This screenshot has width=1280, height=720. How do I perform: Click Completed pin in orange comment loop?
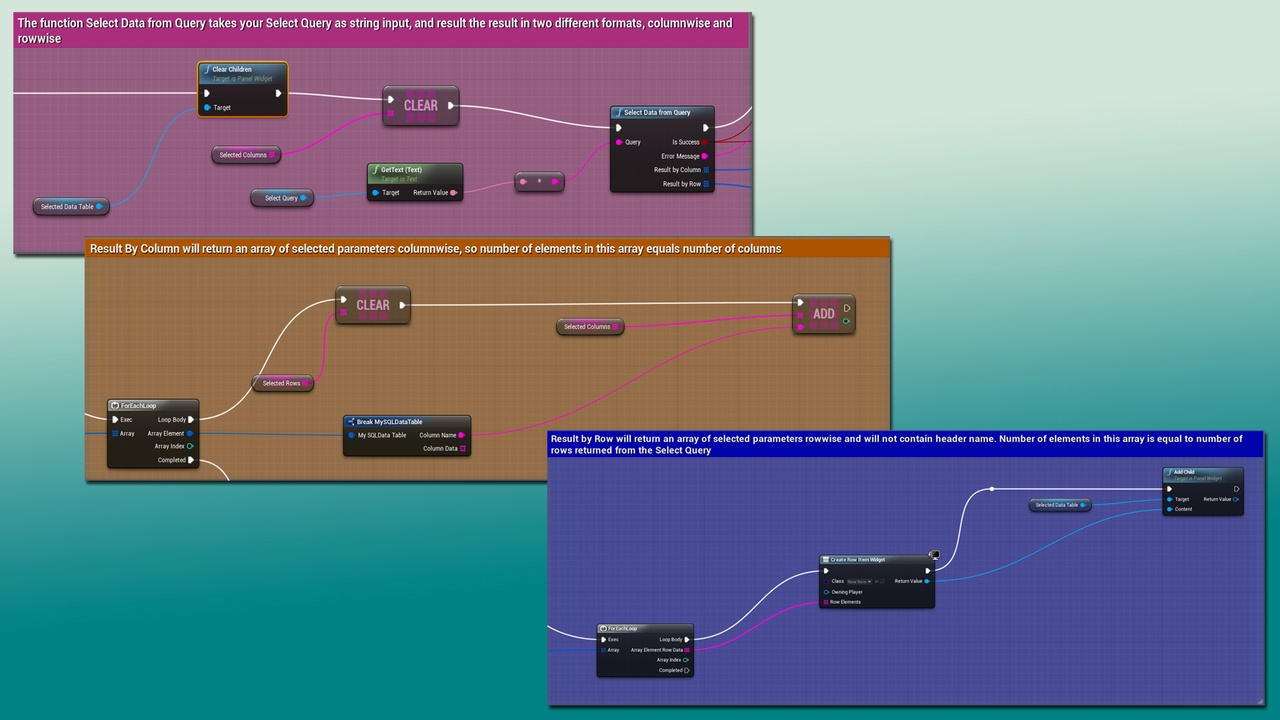(190, 460)
